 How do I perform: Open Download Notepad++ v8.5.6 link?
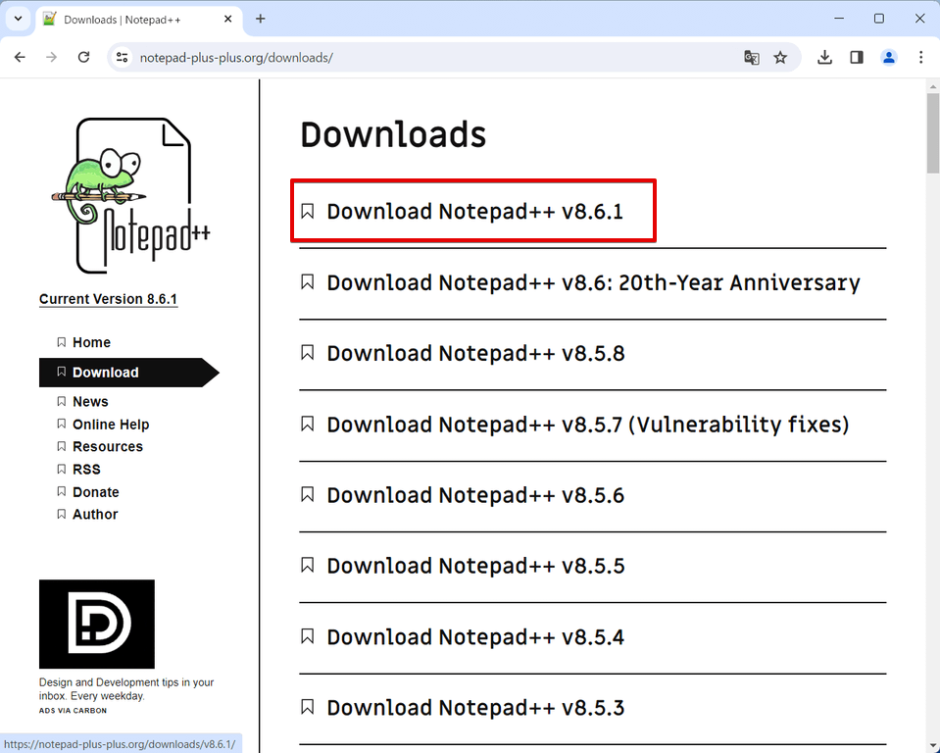pos(475,495)
